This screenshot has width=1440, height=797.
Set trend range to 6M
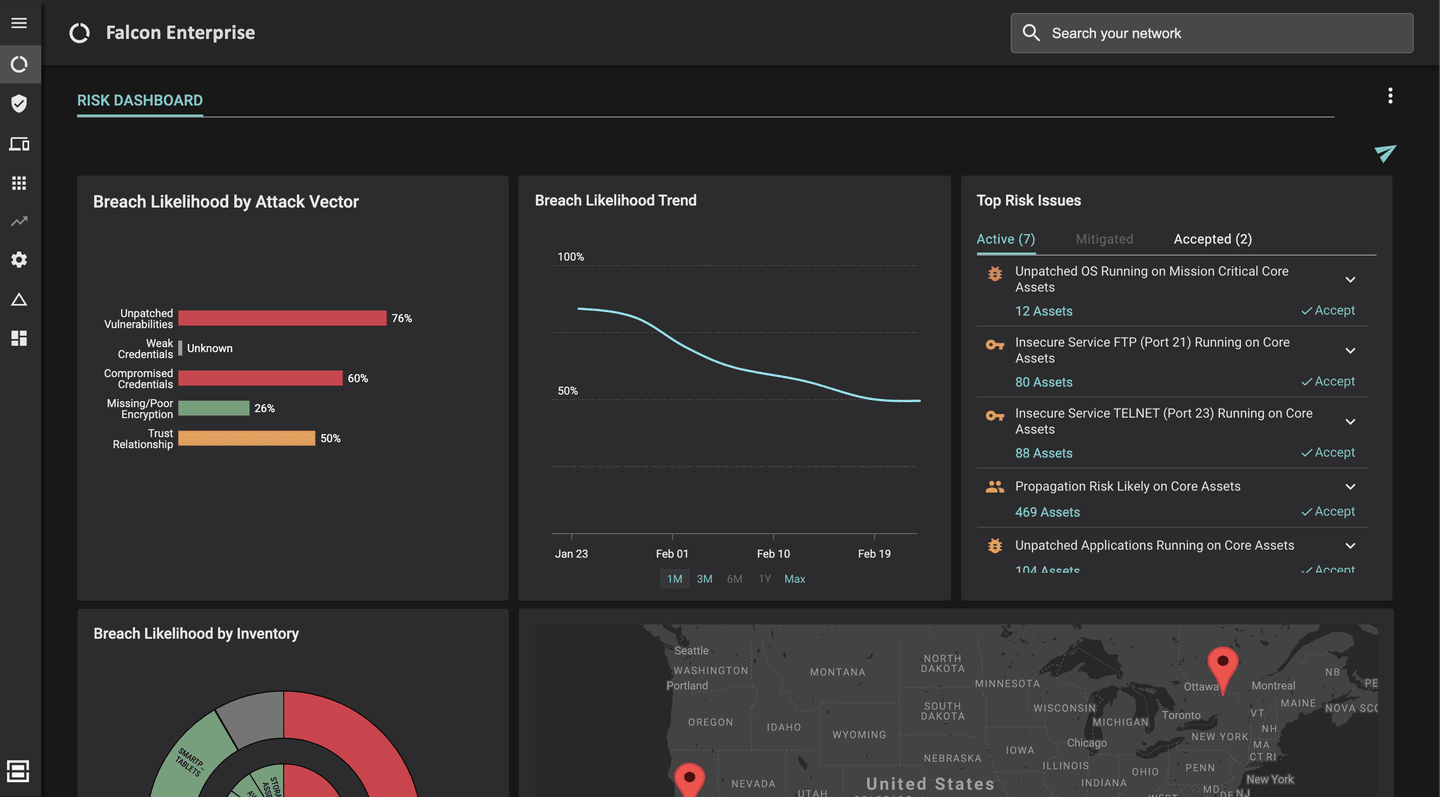735,579
